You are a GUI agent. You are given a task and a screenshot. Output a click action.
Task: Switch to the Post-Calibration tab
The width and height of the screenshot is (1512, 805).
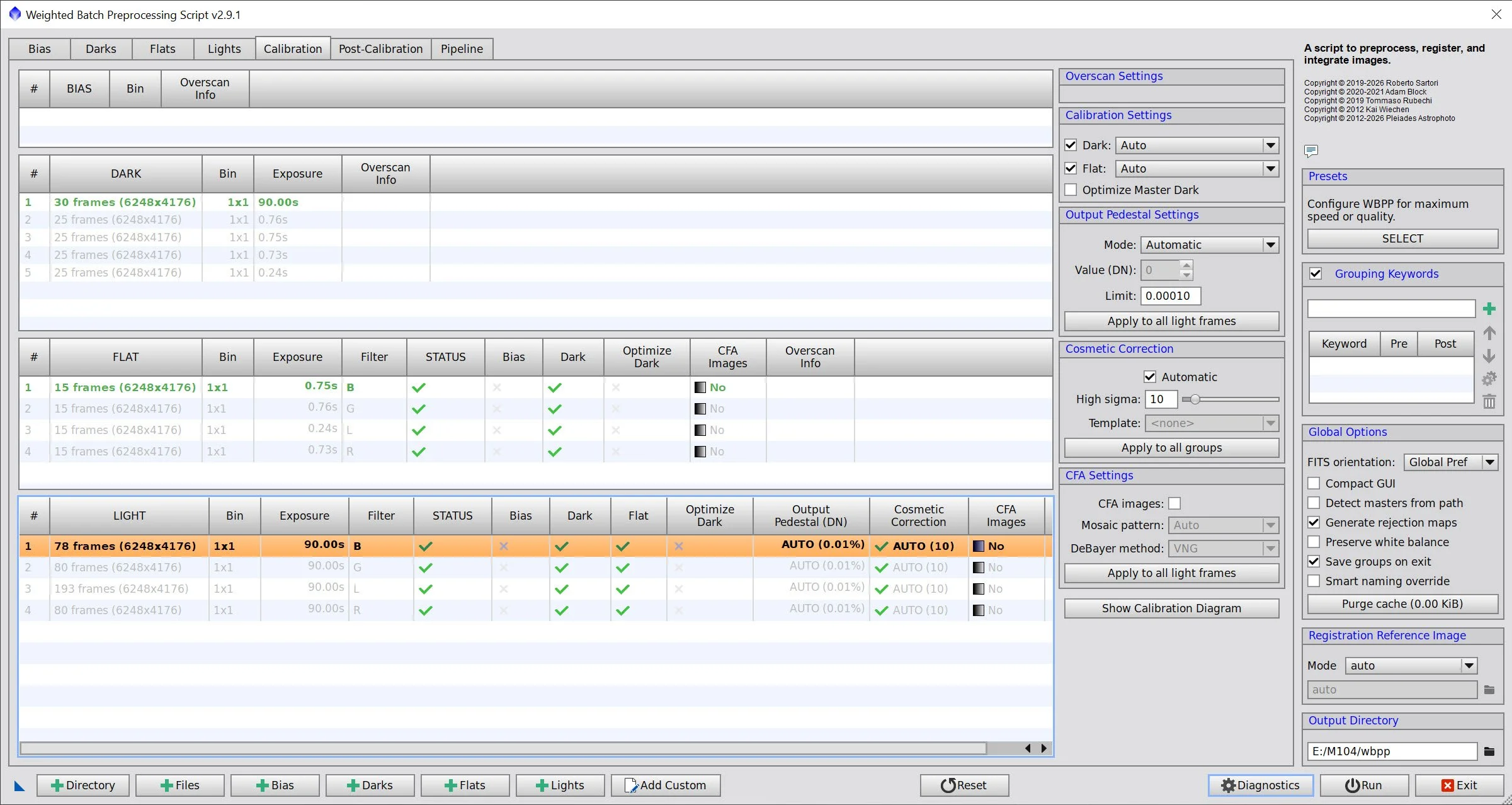[380, 49]
